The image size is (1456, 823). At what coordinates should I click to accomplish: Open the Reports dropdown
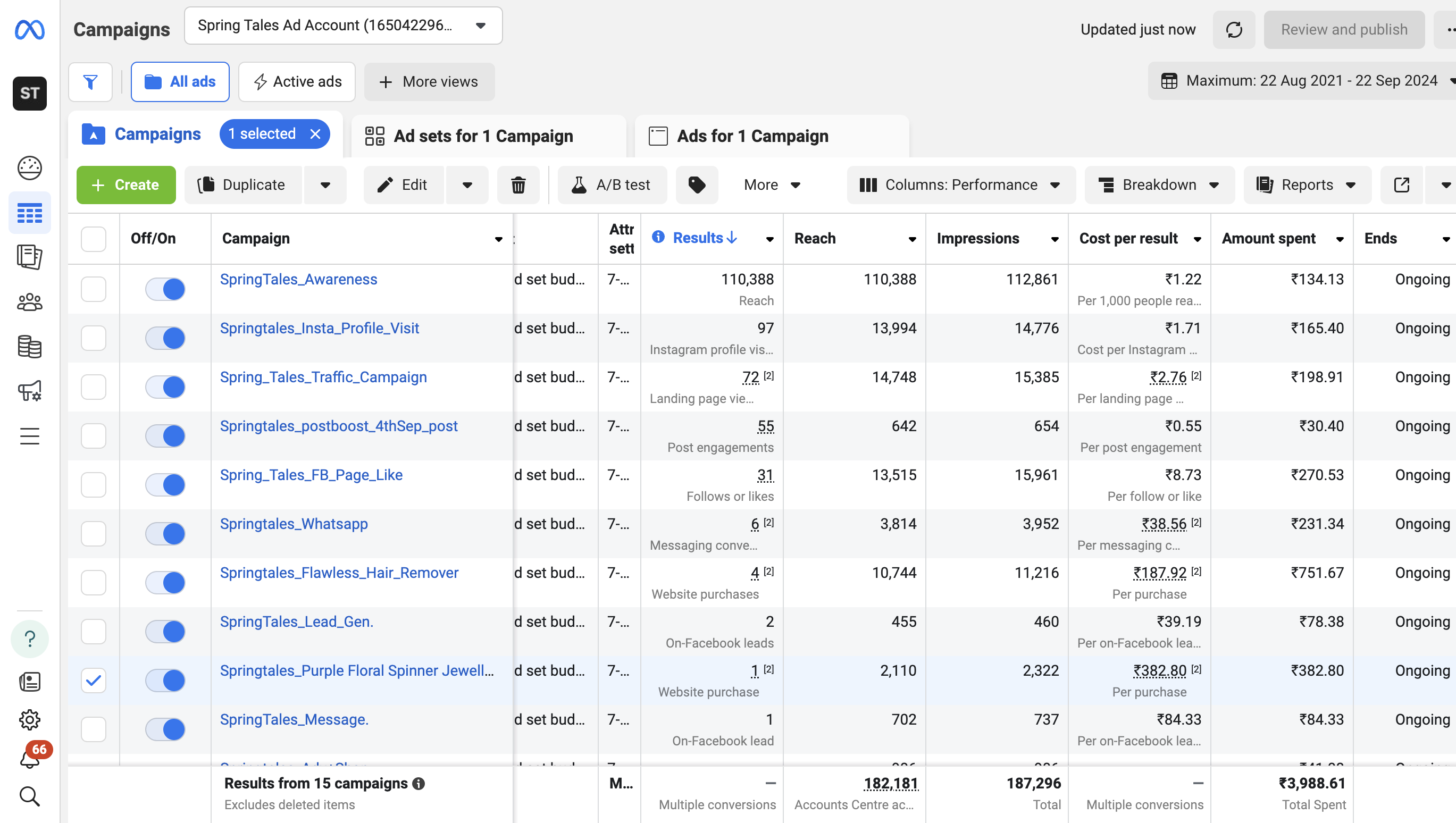[1307, 185]
